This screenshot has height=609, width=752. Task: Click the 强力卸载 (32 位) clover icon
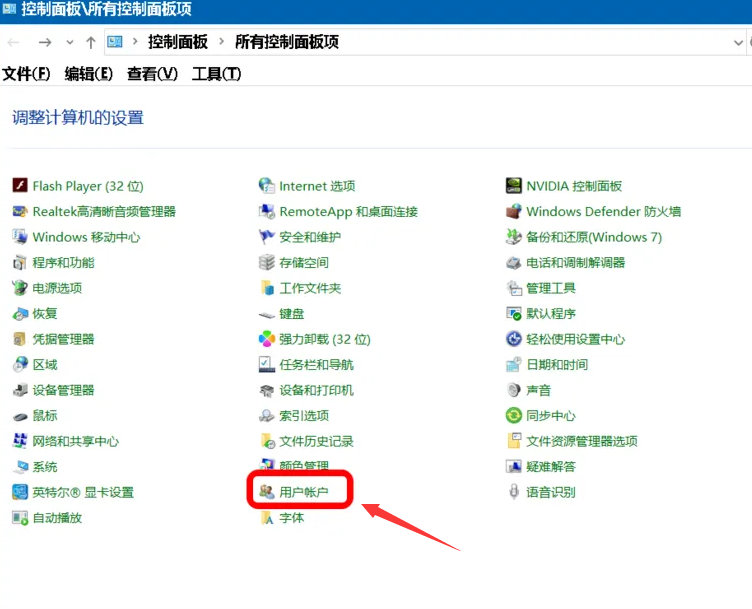point(267,339)
